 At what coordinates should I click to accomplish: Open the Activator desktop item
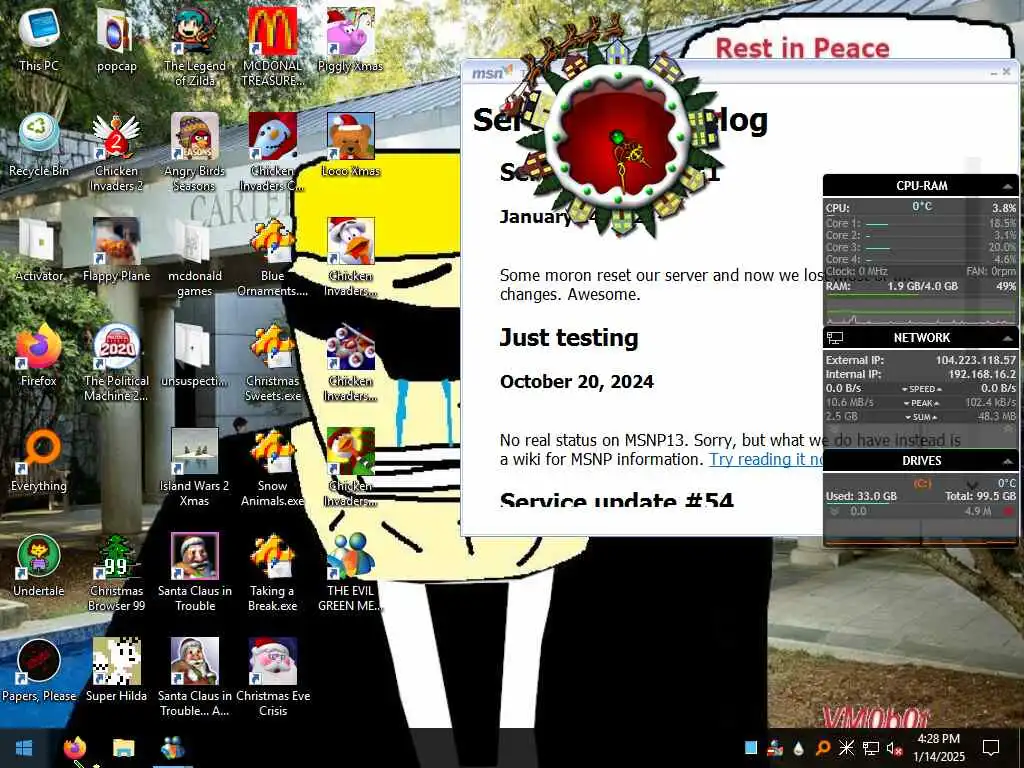39,249
